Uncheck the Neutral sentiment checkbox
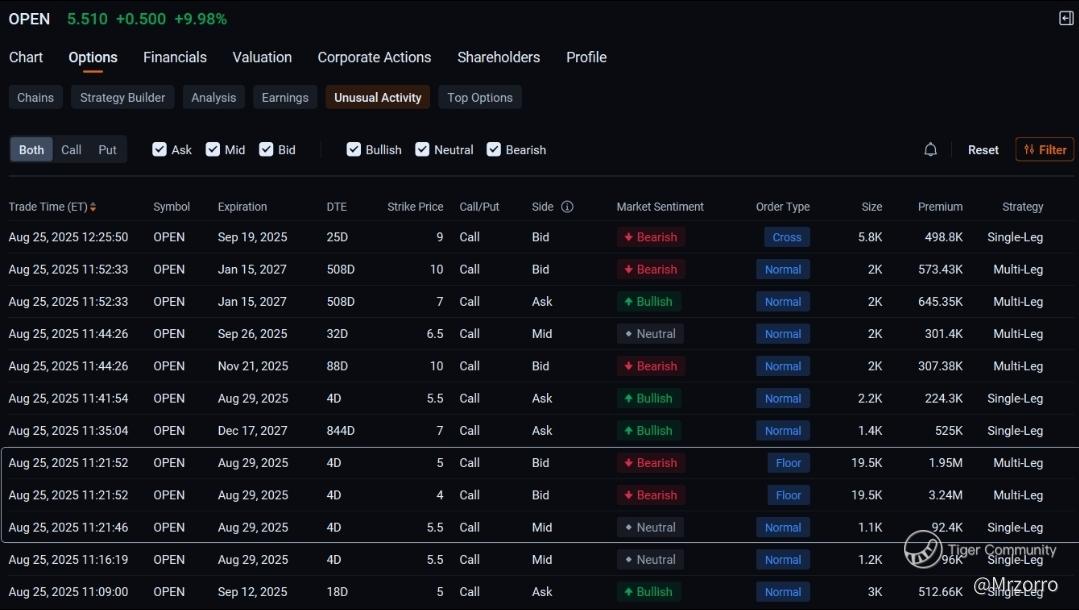 pyautogui.click(x=422, y=150)
